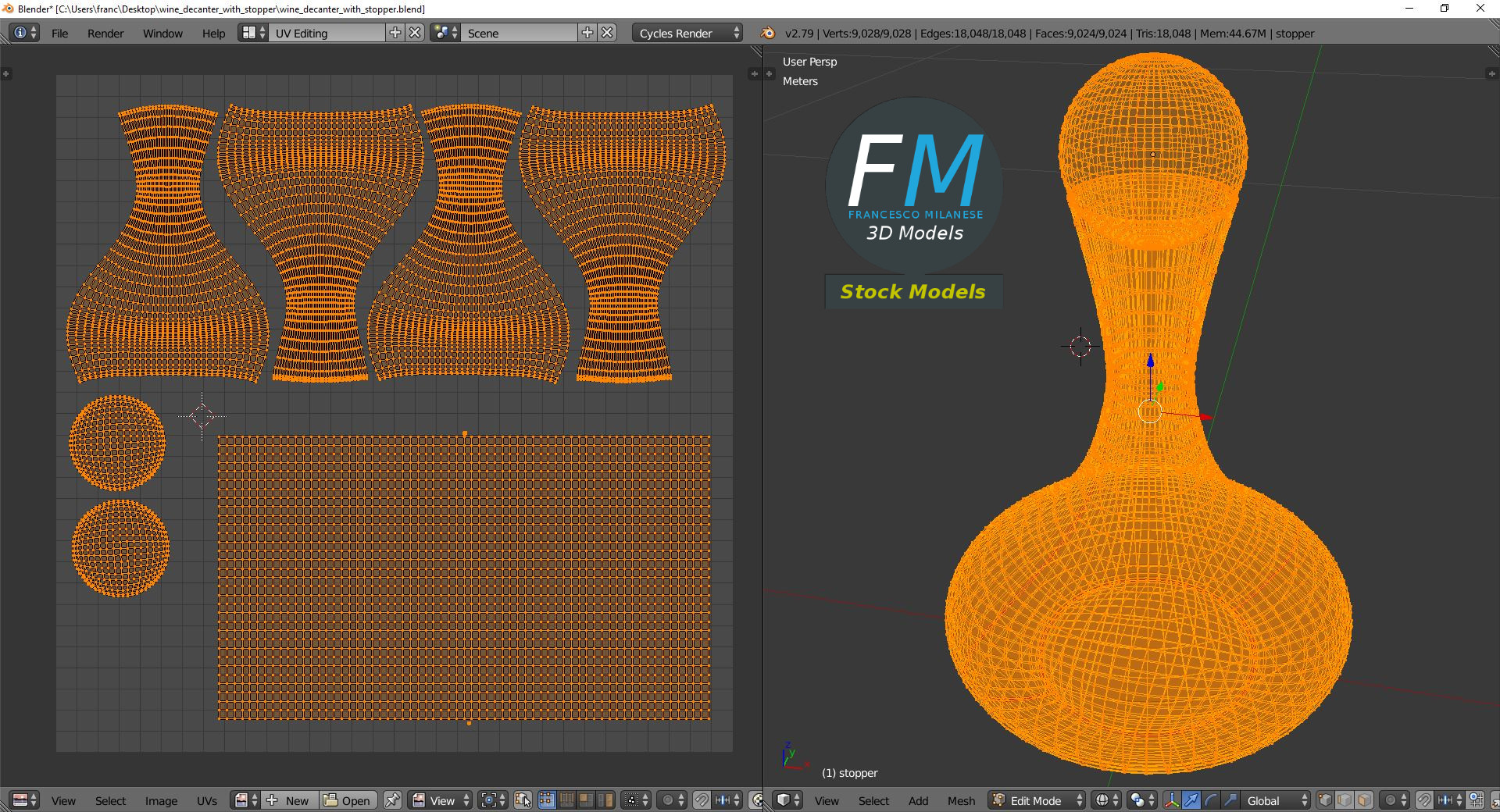Open the 3D View Select menu
The width and height of the screenshot is (1500, 812).
[873, 801]
